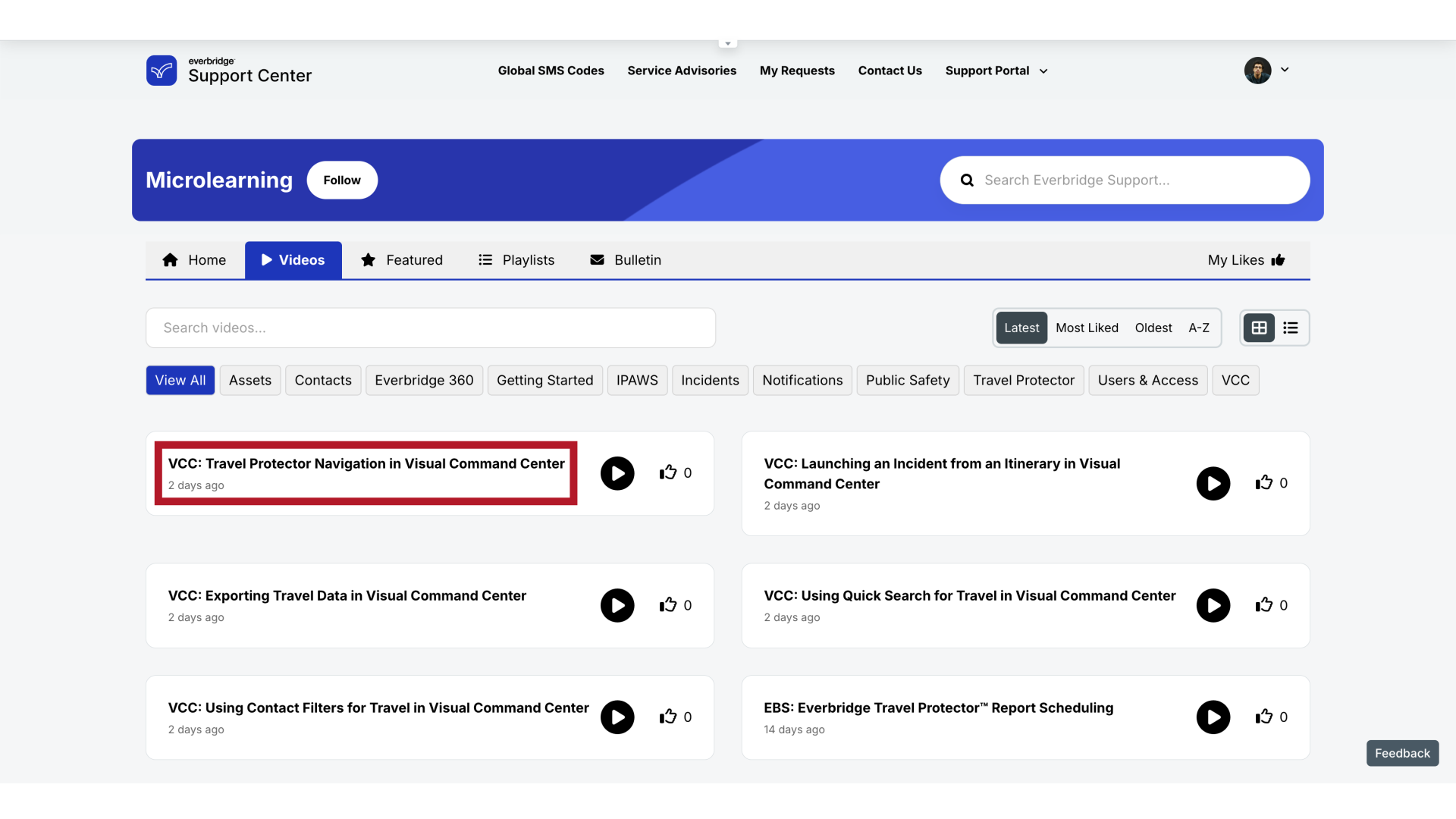1456x819 pixels.
Task: Click the thumbs up icon on Using Contact Filters video
Action: coord(668,716)
